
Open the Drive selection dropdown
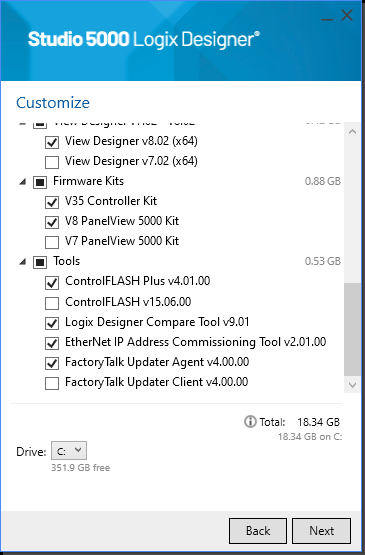[x=69, y=451]
